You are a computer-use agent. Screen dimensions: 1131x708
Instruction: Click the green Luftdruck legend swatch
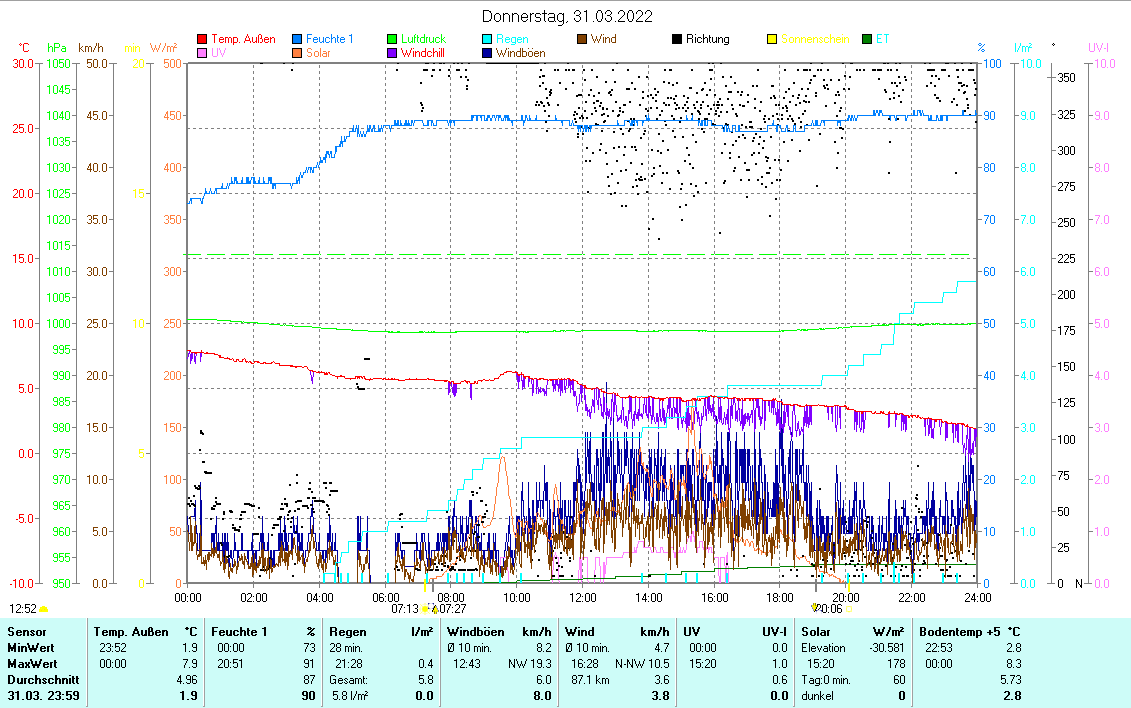tap(392, 39)
